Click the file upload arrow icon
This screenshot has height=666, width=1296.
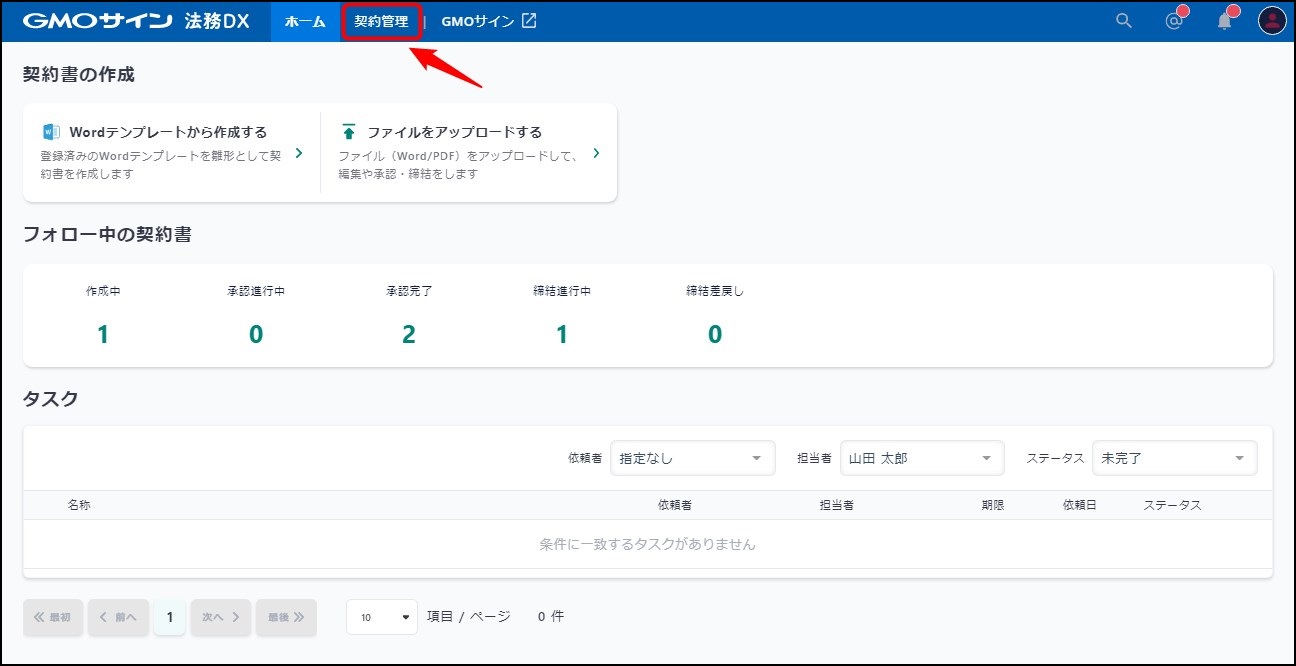click(349, 132)
